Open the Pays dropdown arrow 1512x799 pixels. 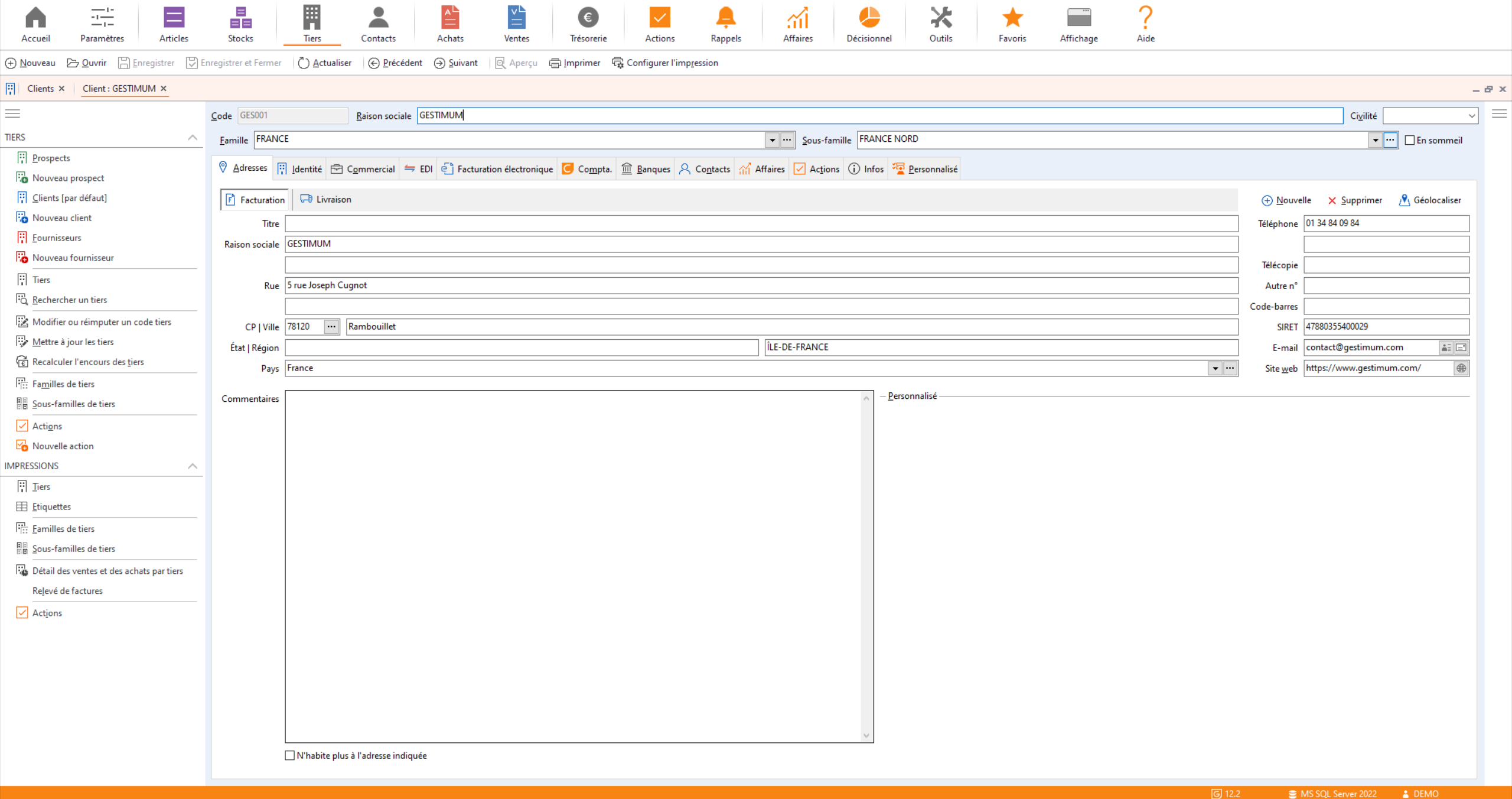pyautogui.click(x=1215, y=368)
